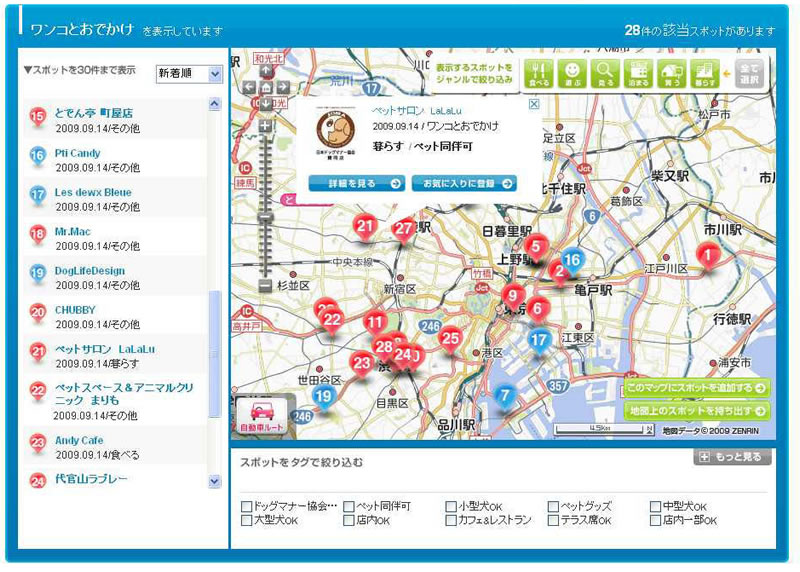800x572 pixels.
Task: Select red map marker 6
Action: [537, 310]
